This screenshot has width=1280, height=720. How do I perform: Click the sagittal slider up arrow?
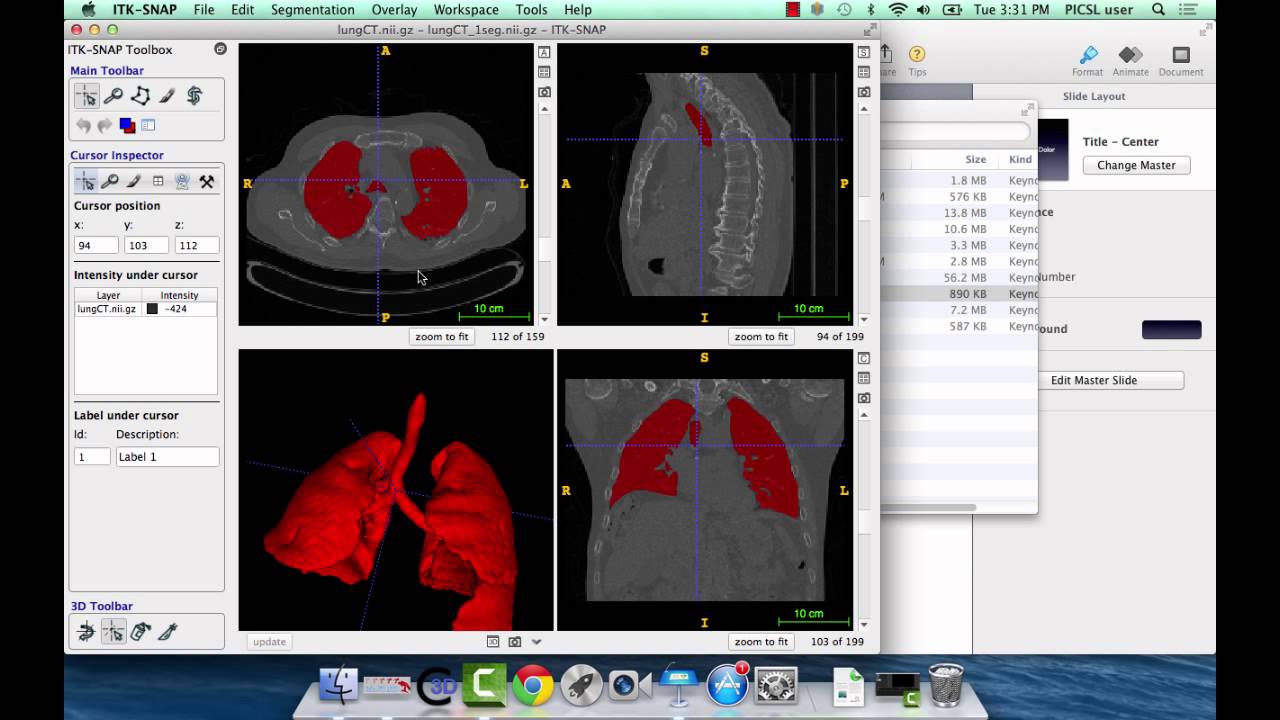point(864,108)
